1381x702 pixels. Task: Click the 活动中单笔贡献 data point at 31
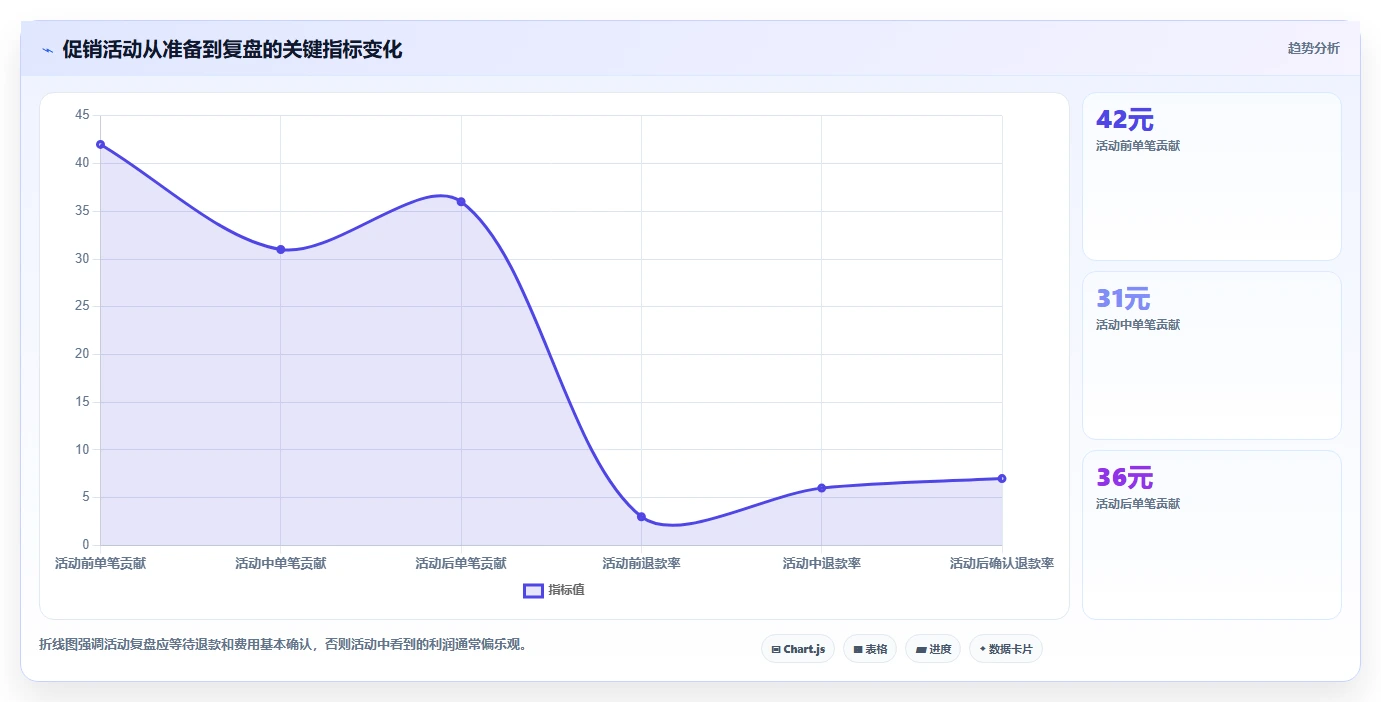[281, 249]
